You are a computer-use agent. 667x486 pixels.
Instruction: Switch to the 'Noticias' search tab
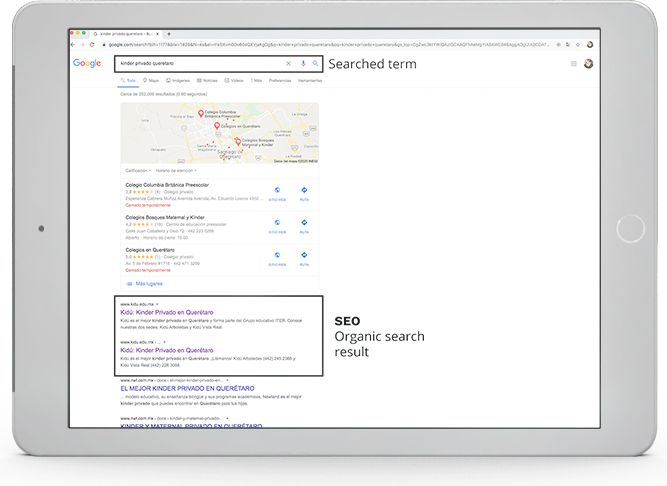click(207, 80)
